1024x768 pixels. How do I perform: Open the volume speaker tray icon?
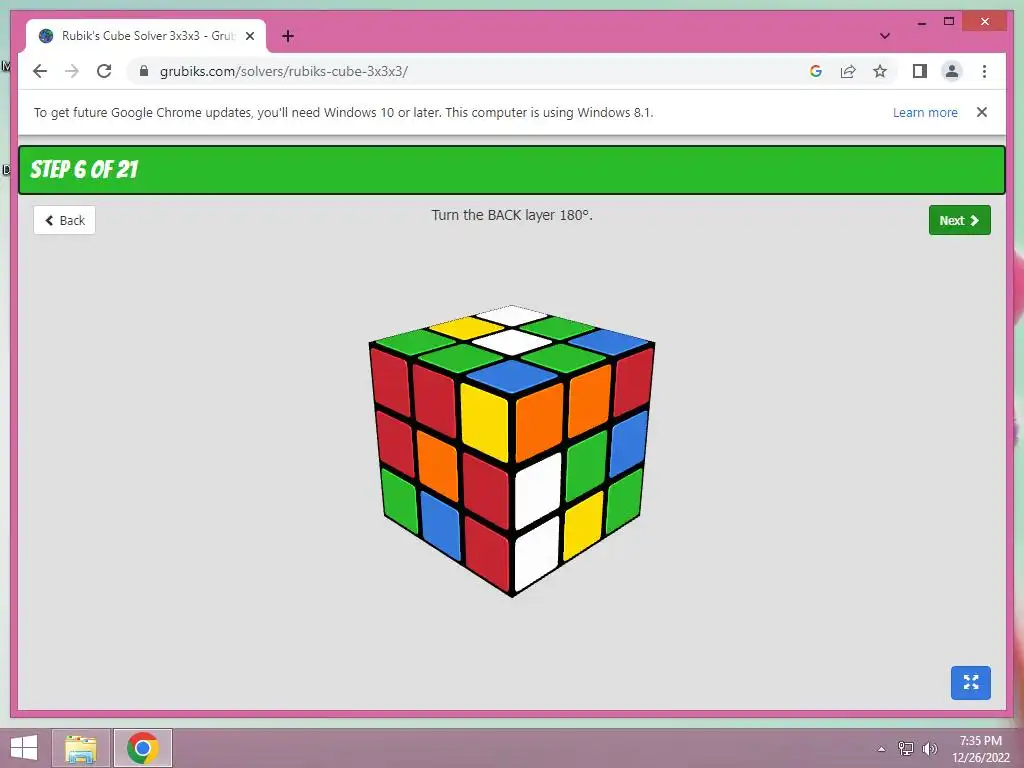click(930, 748)
